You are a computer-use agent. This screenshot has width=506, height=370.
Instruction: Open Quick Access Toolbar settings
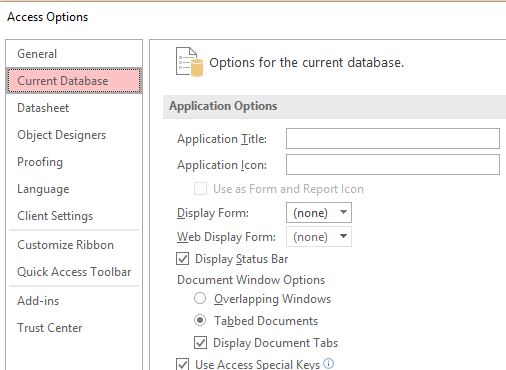coord(74,272)
